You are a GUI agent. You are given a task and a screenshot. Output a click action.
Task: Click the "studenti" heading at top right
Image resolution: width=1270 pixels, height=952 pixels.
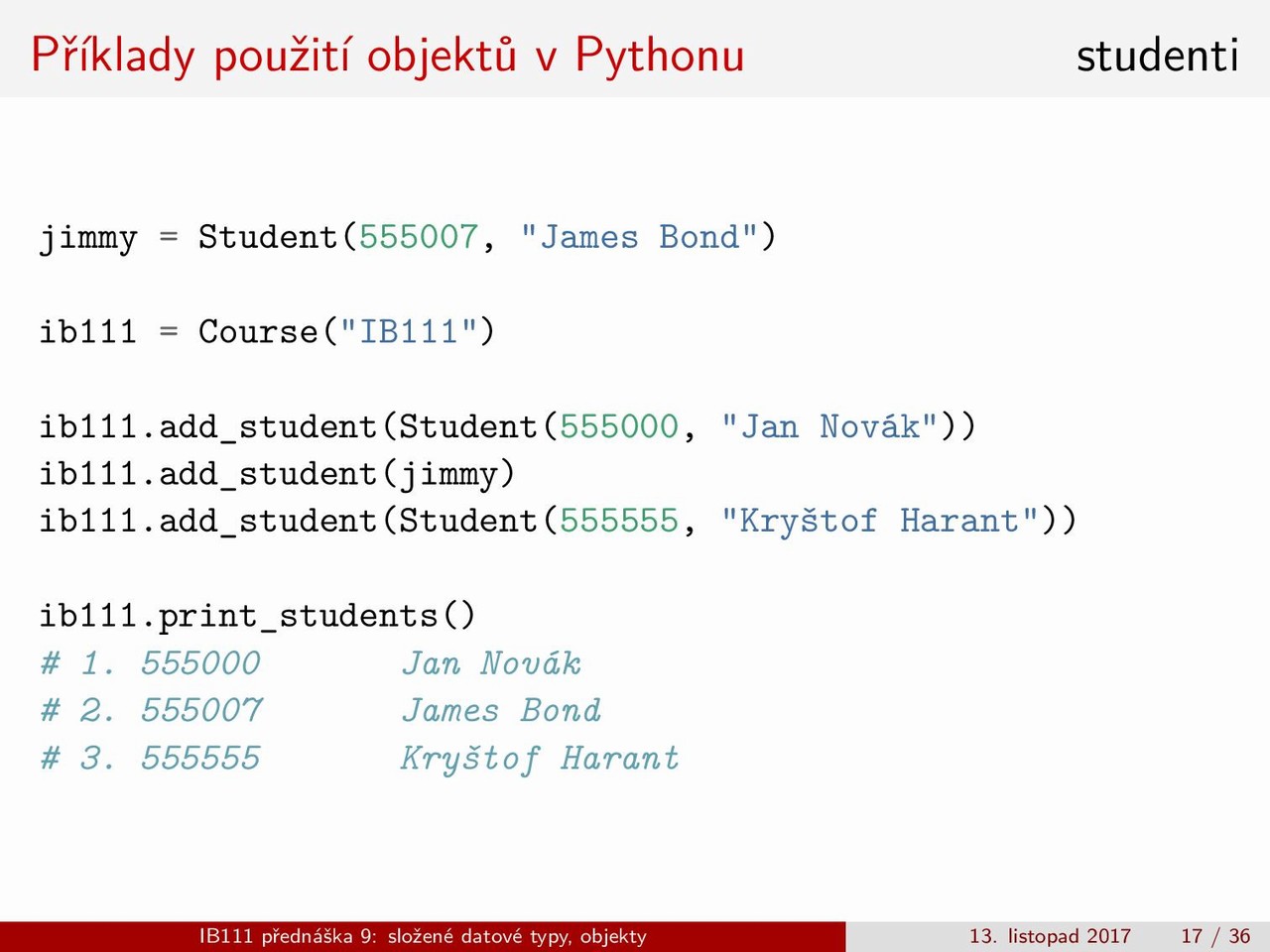1157,55
